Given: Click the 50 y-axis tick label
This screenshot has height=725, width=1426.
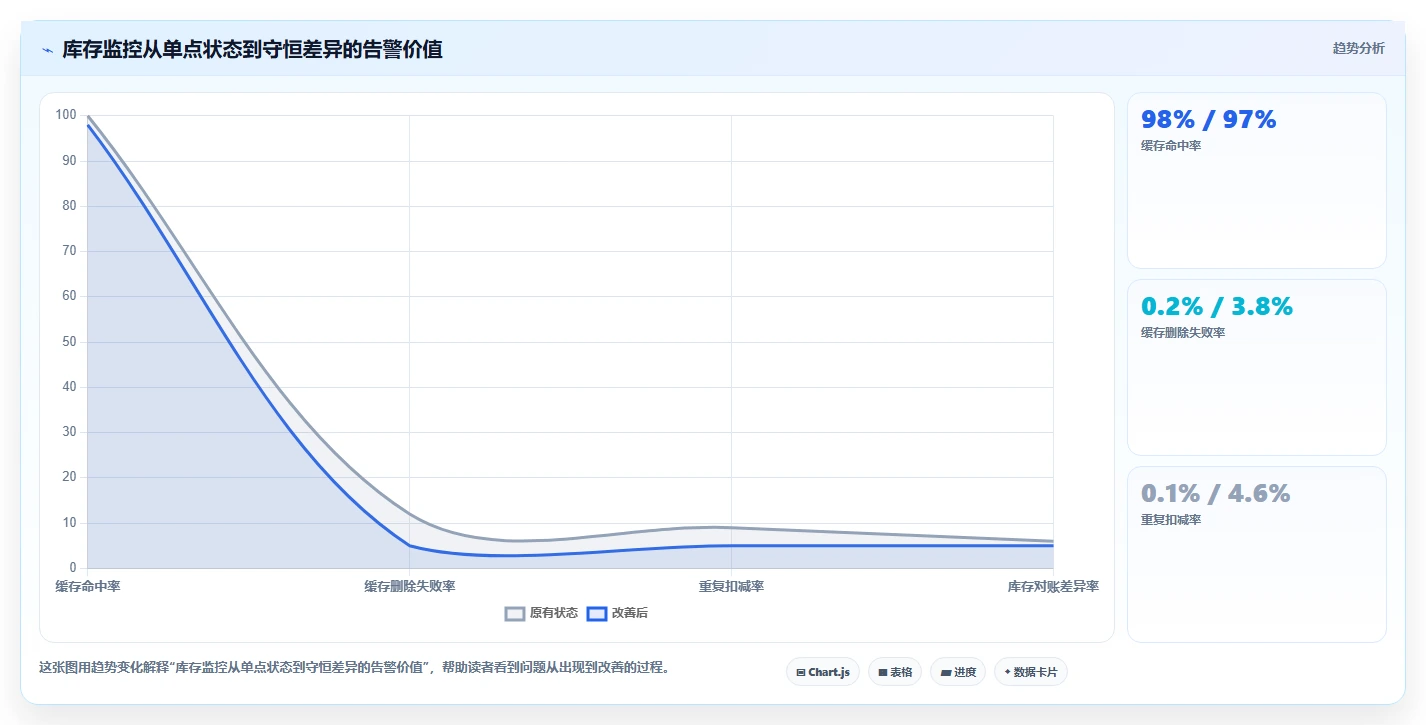Looking at the screenshot, I should 69,342.
